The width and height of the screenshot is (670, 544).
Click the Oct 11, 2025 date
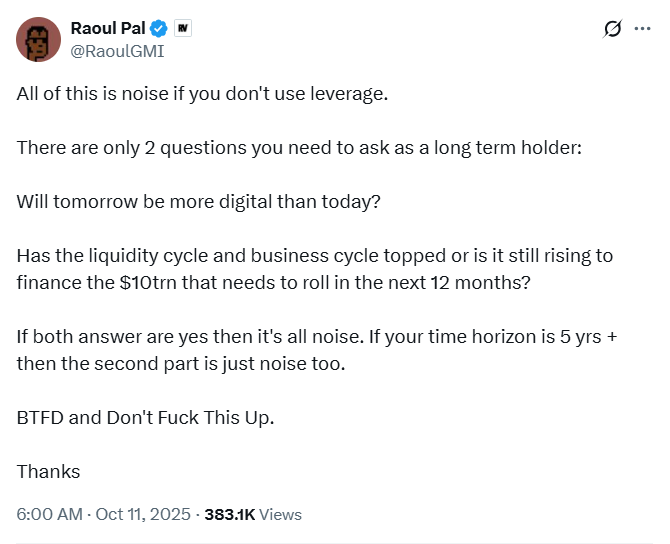(144, 515)
